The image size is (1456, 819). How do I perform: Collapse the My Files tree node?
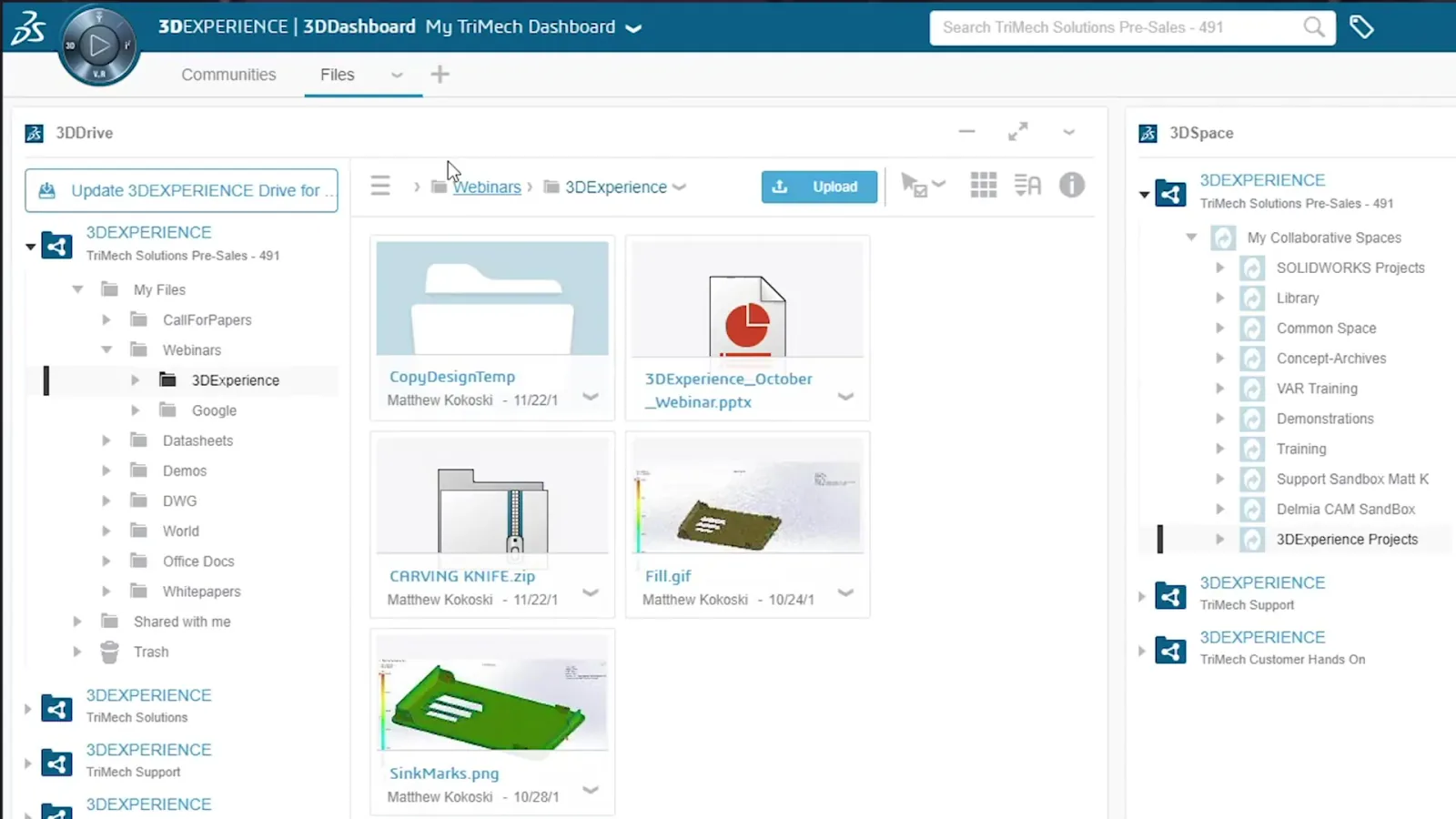coord(77,289)
